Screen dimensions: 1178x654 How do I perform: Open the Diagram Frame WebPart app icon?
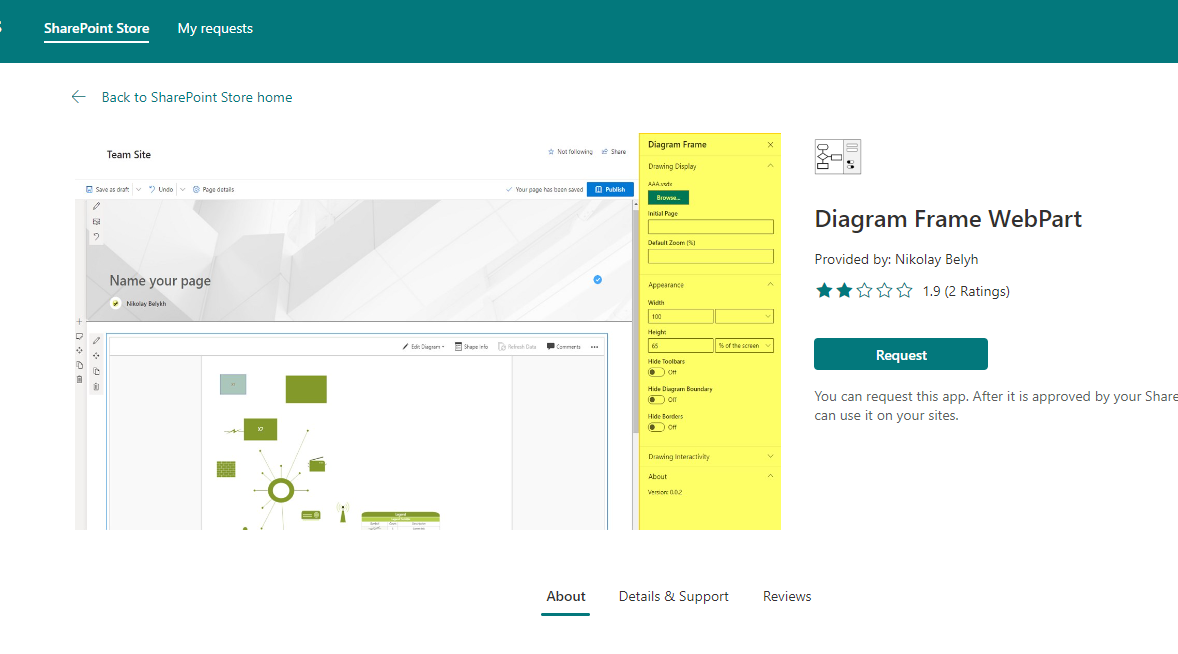[838, 156]
